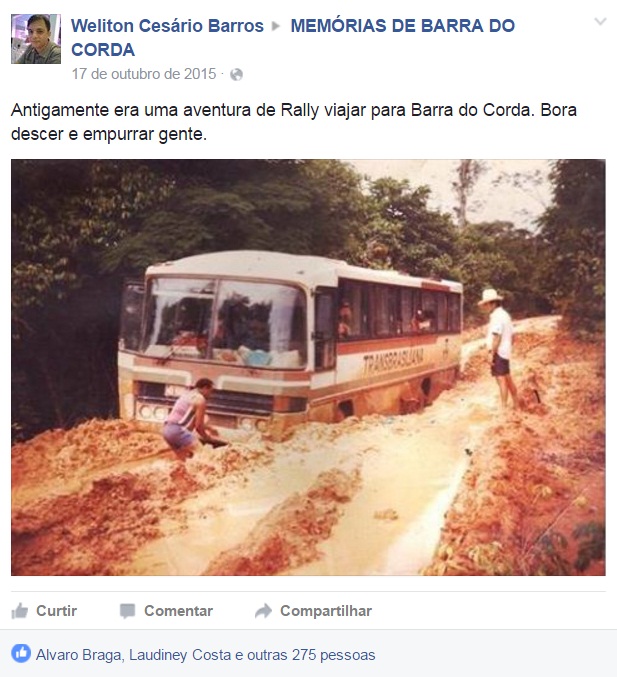The height and width of the screenshot is (677, 617).
Task: Like the post with Curtir
Action: point(57,611)
